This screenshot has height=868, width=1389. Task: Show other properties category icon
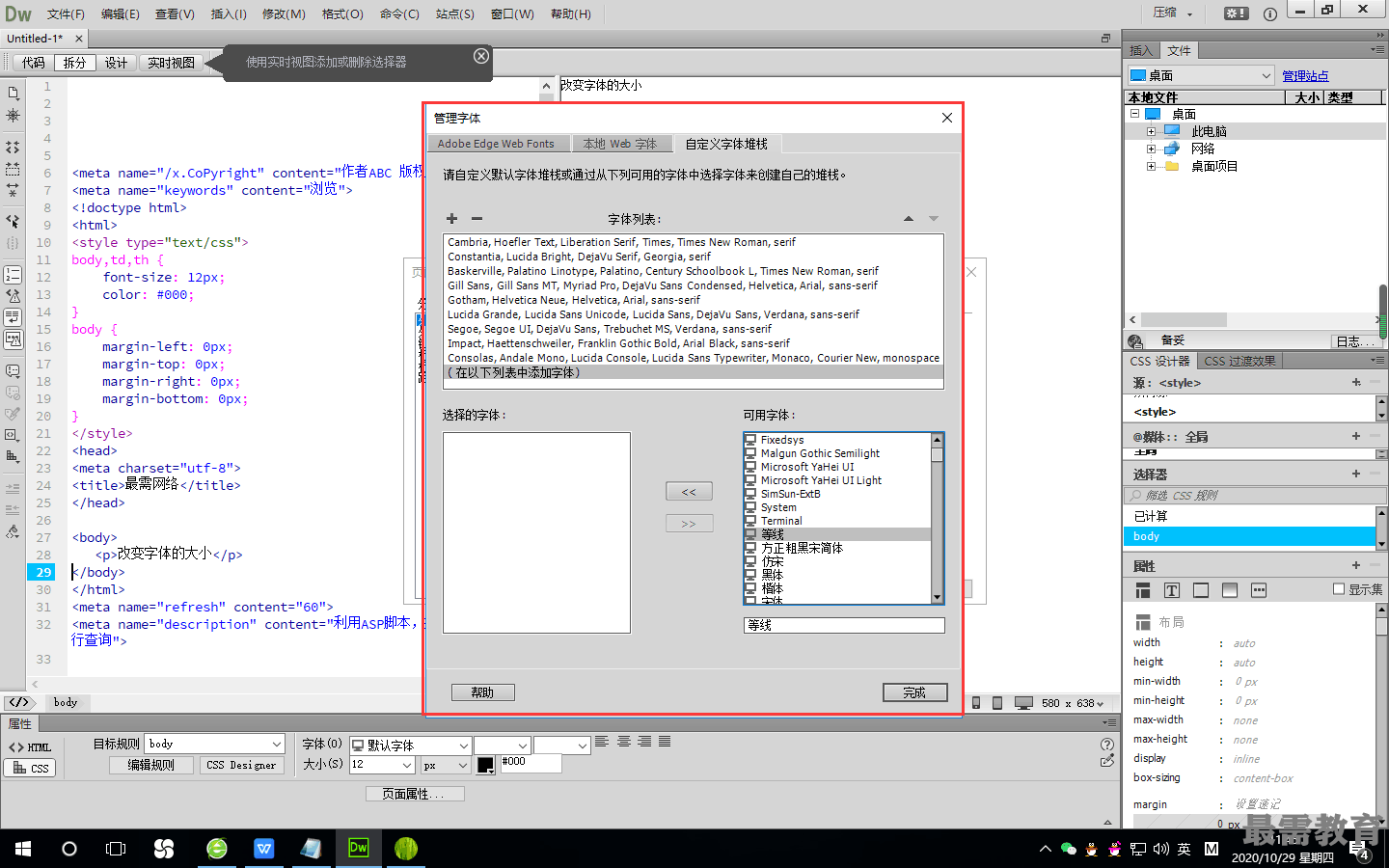coord(1259,590)
